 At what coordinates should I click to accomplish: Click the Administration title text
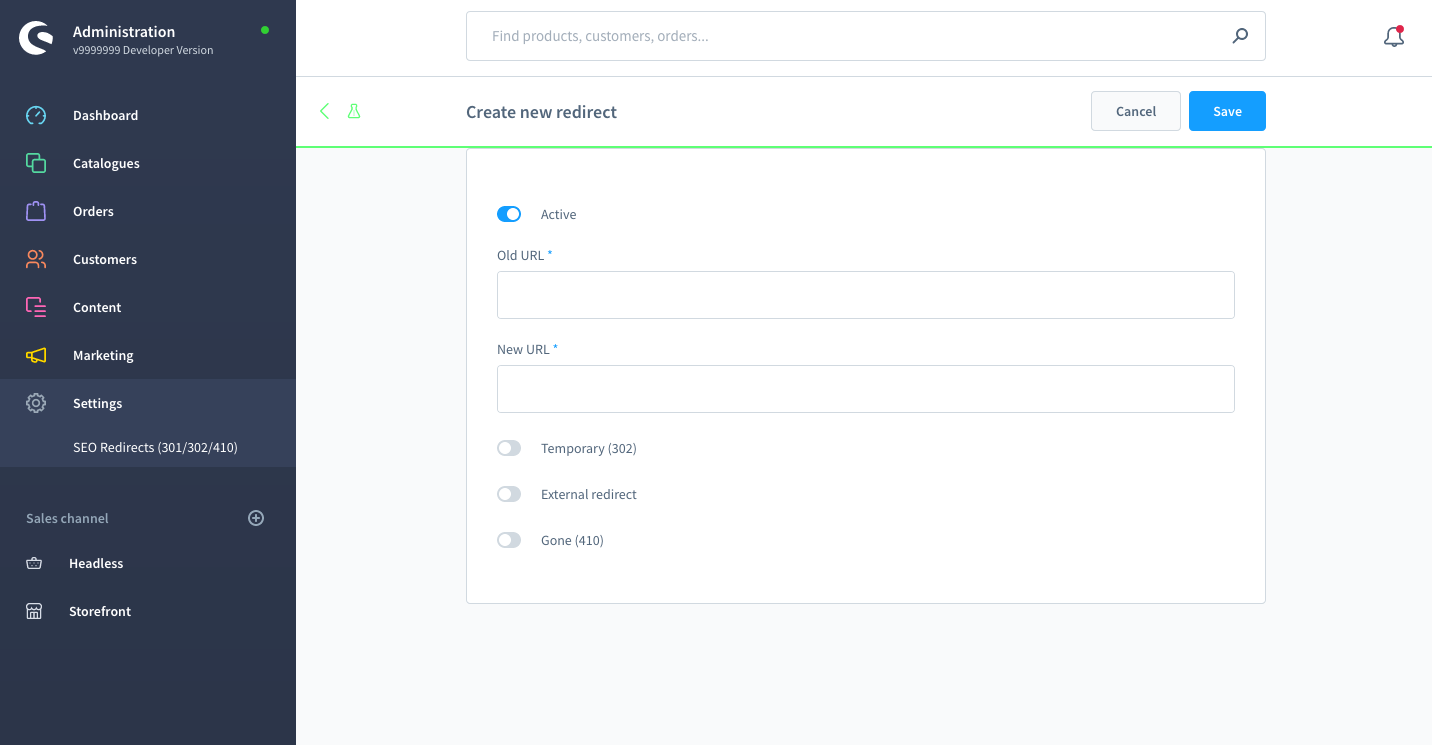(124, 31)
